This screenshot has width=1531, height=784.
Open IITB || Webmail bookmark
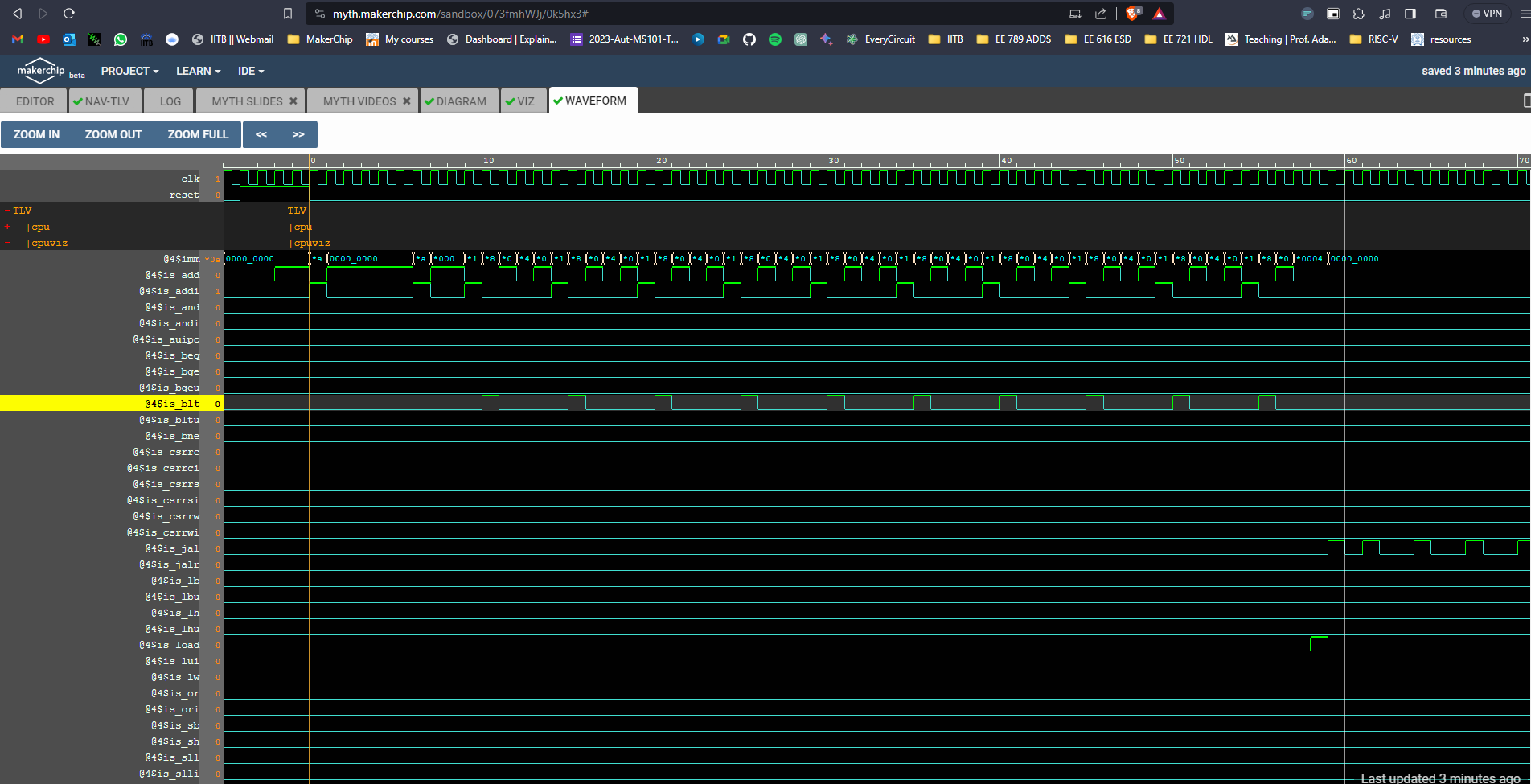(233, 39)
